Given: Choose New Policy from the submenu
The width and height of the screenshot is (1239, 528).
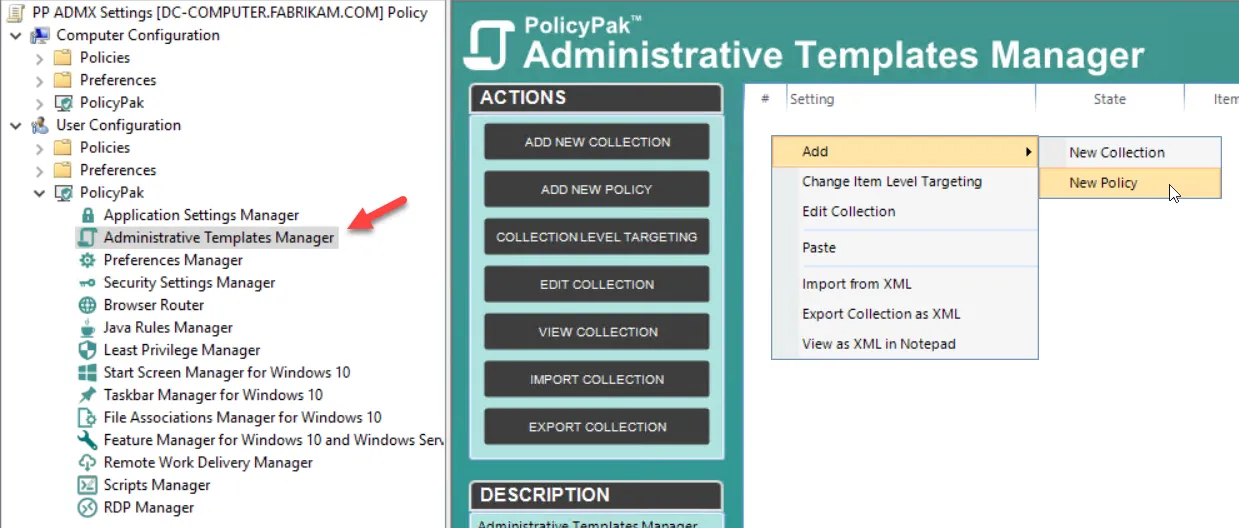Looking at the screenshot, I should 1130,183.
